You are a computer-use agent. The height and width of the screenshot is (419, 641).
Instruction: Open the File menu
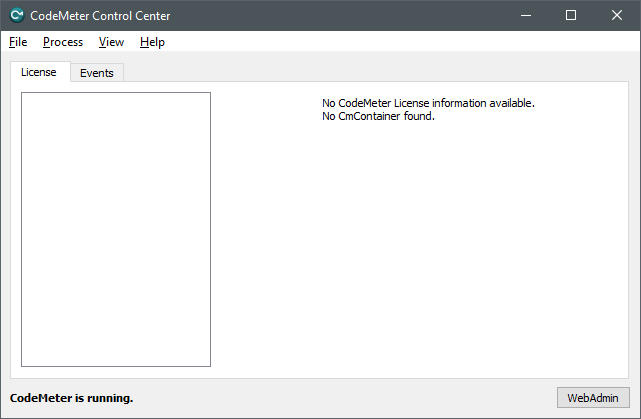coord(18,42)
